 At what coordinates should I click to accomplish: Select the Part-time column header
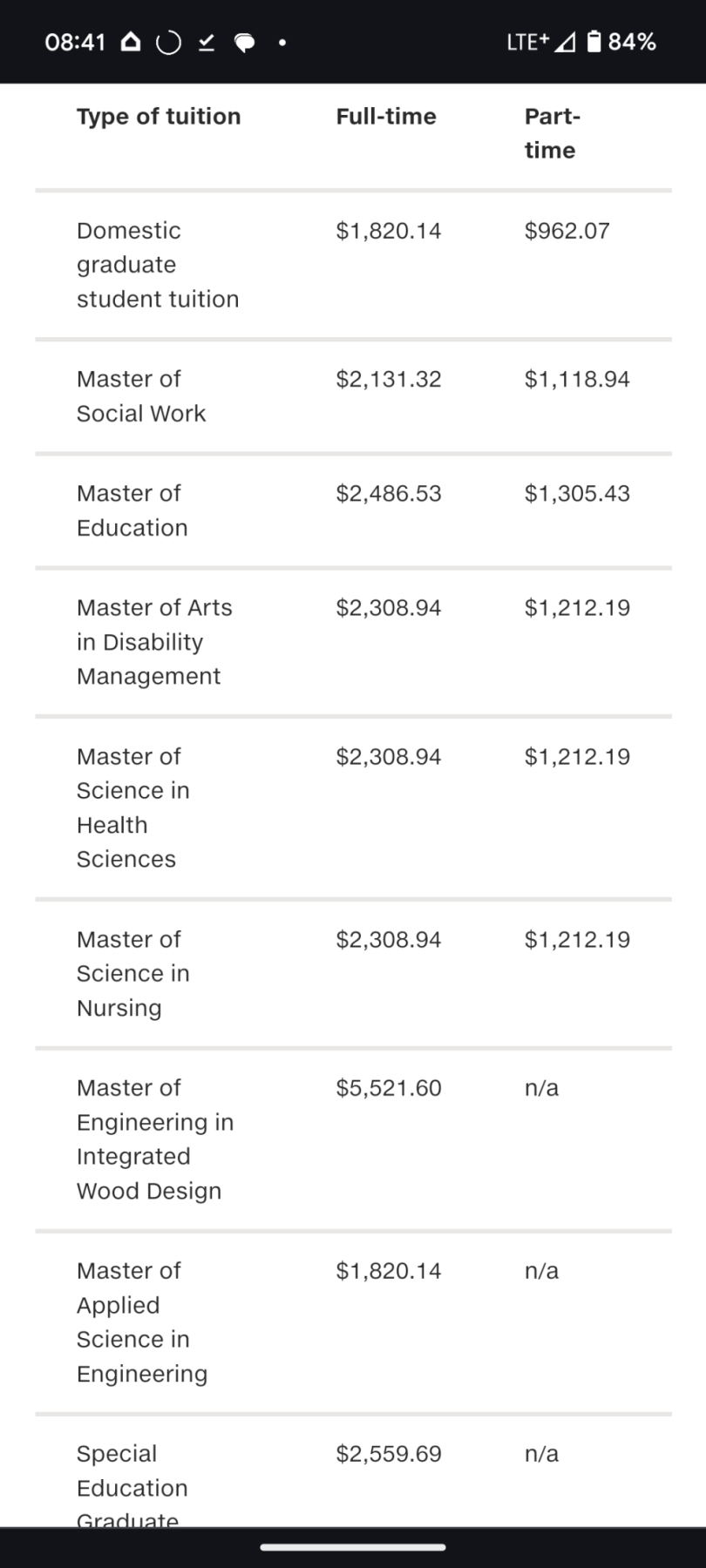pos(552,133)
